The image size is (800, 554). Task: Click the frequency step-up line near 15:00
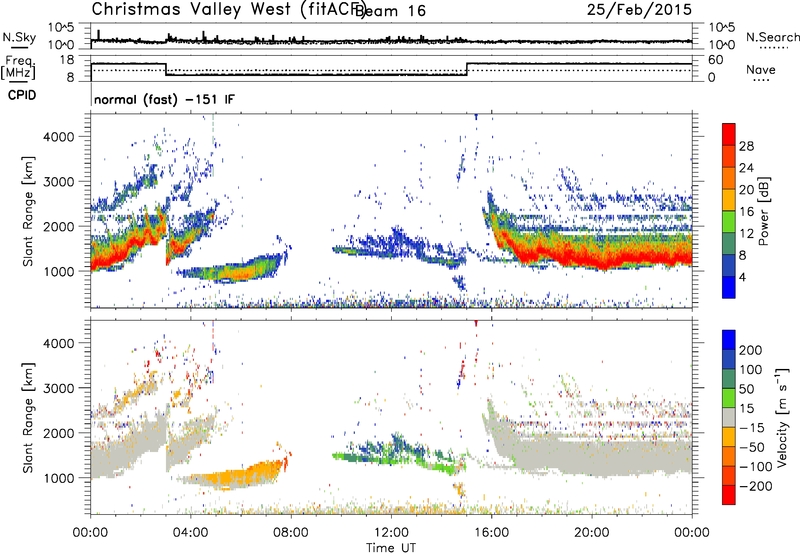click(x=467, y=69)
